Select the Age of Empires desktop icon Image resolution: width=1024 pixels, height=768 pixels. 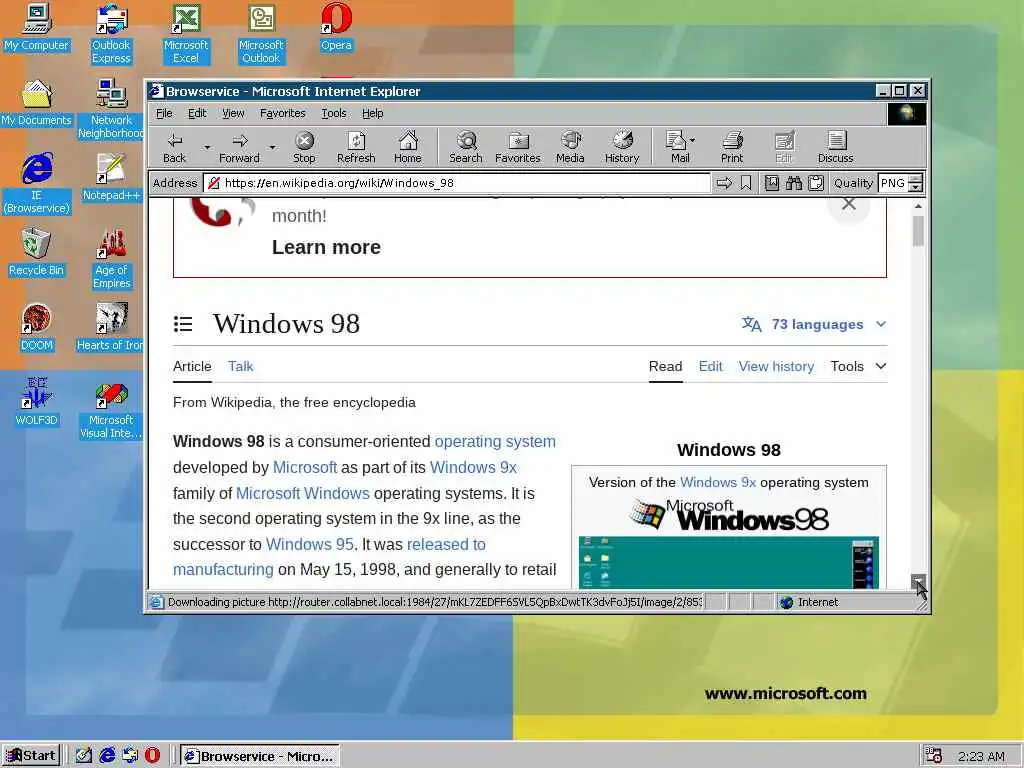coord(112,259)
